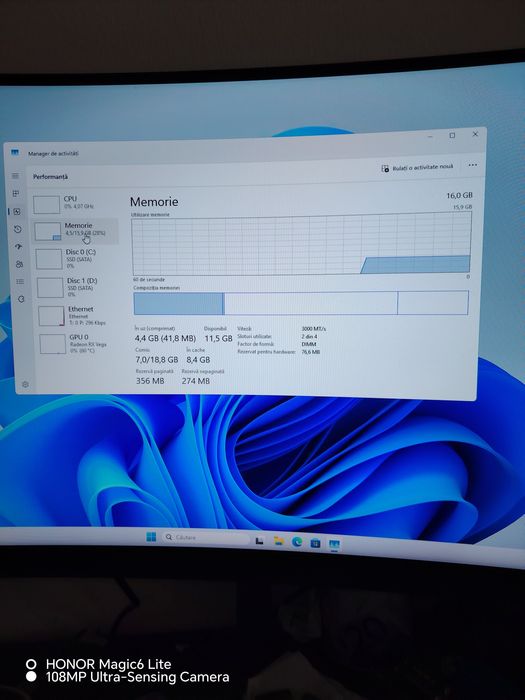Open the Startup apps page icon
The width and height of the screenshot is (525, 700).
[18, 246]
